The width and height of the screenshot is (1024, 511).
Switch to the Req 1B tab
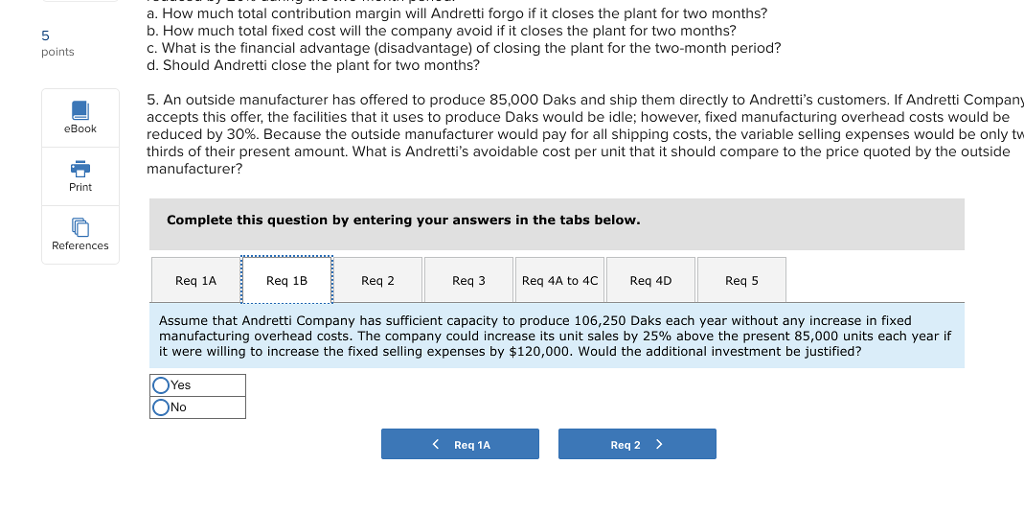[287, 280]
